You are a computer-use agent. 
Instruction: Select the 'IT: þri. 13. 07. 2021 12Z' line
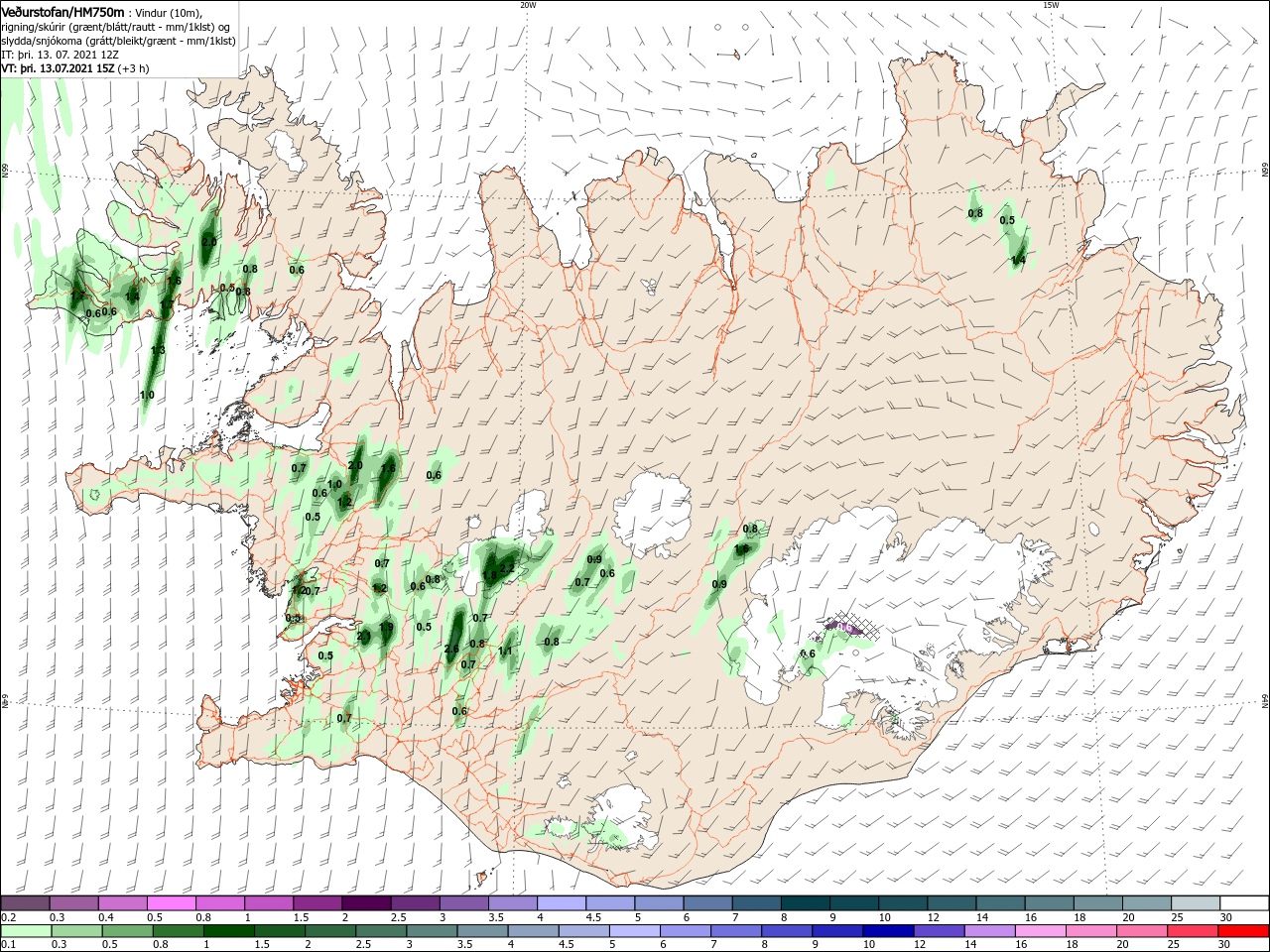tap(61, 55)
